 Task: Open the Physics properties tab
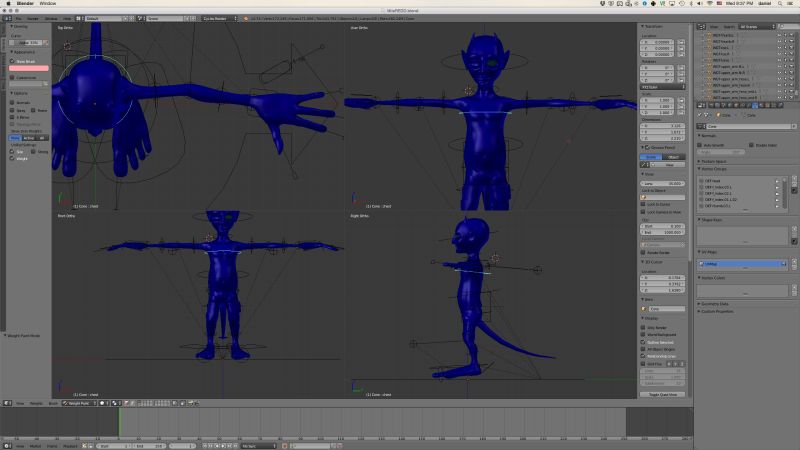click(781, 105)
